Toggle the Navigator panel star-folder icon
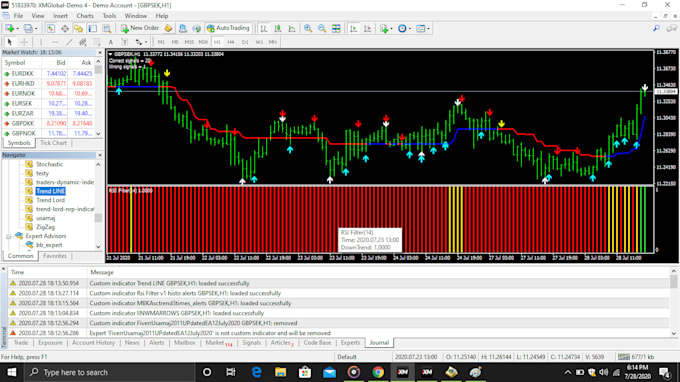This screenshot has height=382, width=680. 78,29
